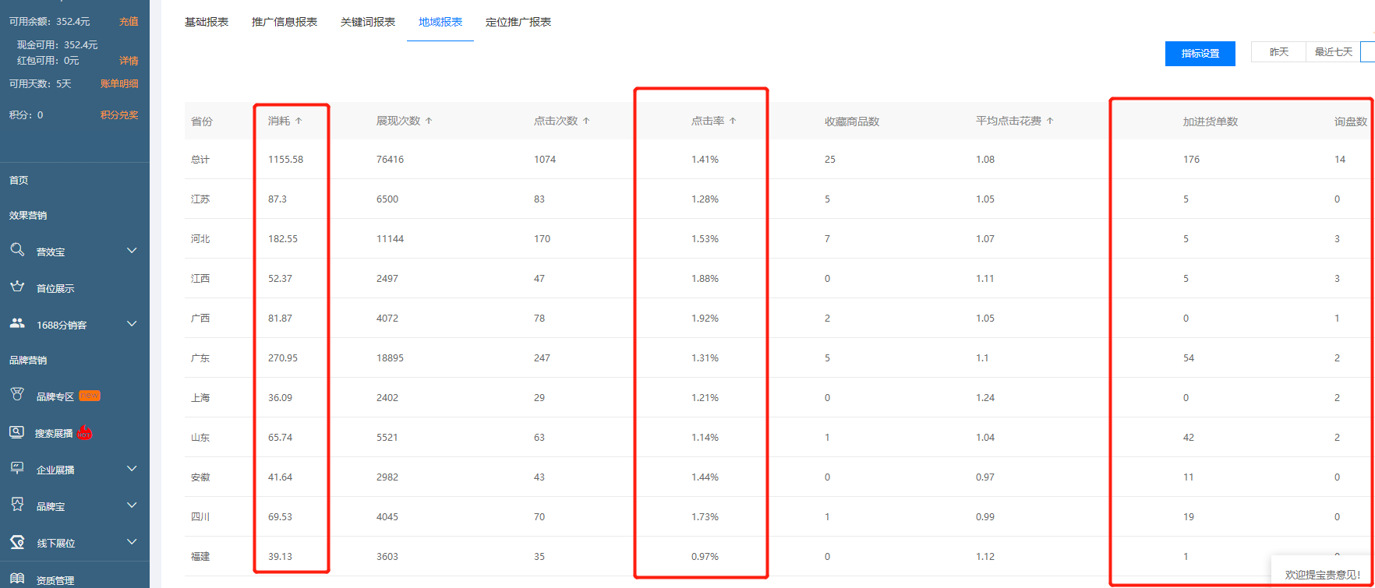This screenshot has width=1375, height=588.
Task: Click the 充值 recharge link
Action: [x=128, y=21]
